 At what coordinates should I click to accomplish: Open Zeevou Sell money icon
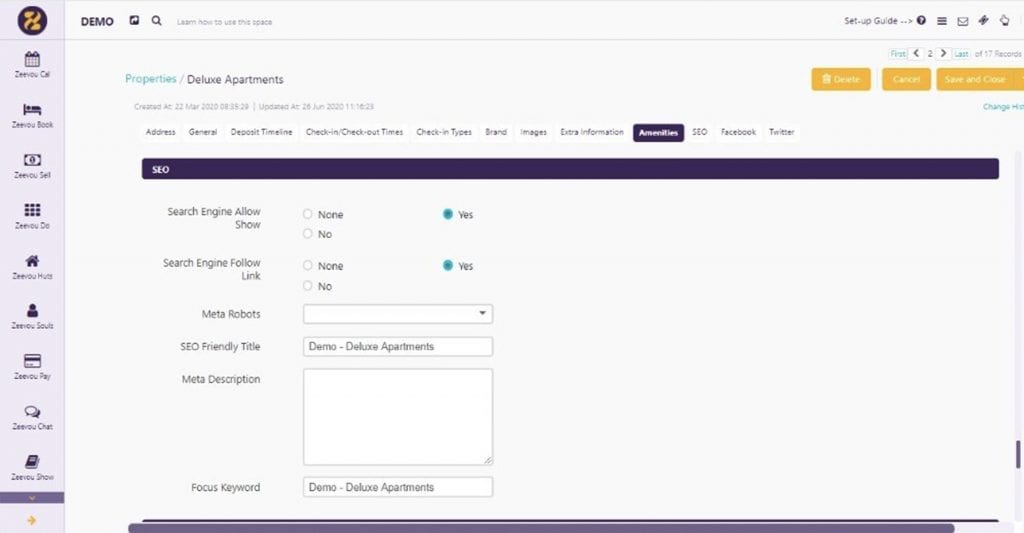(x=32, y=159)
